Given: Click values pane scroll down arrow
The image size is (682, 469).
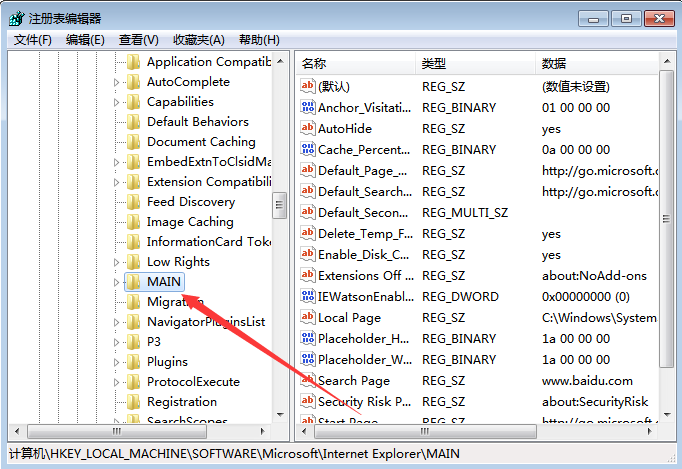Looking at the screenshot, I should [x=667, y=415].
